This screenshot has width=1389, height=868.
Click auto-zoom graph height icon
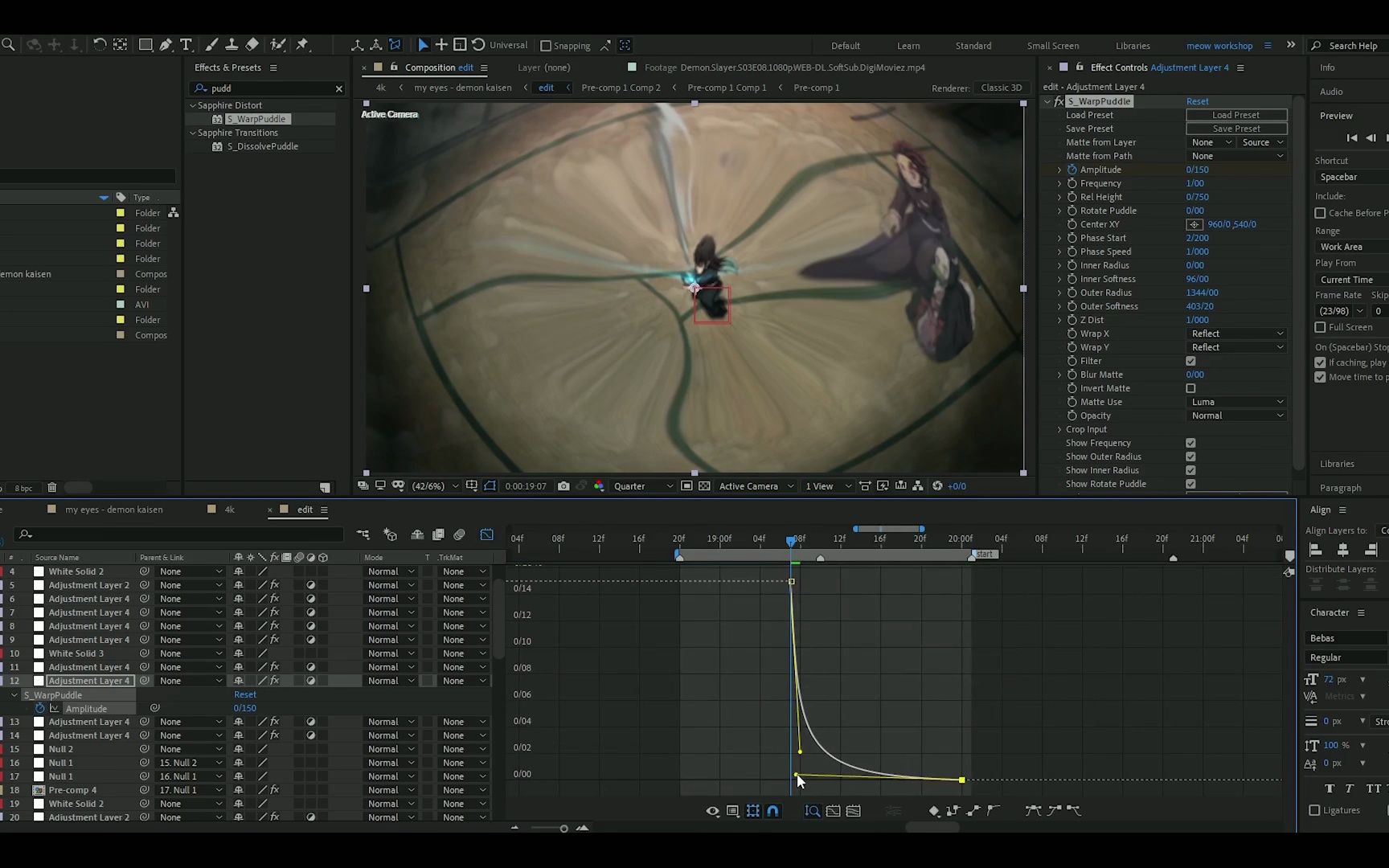813,811
